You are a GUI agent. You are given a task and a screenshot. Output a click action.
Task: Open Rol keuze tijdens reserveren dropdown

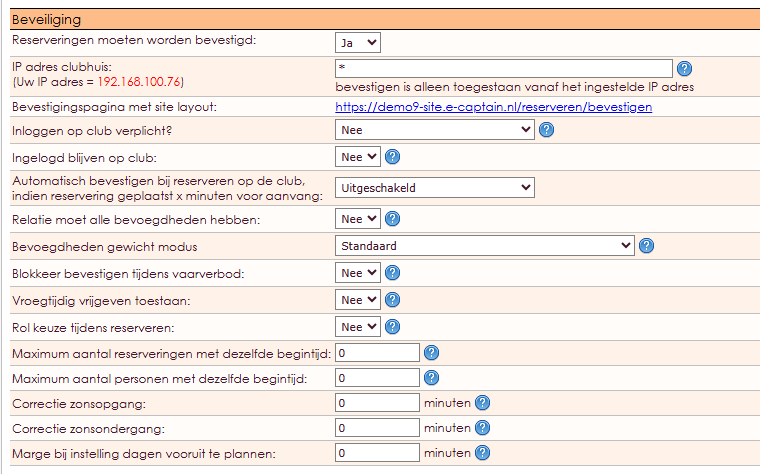tap(358, 327)
